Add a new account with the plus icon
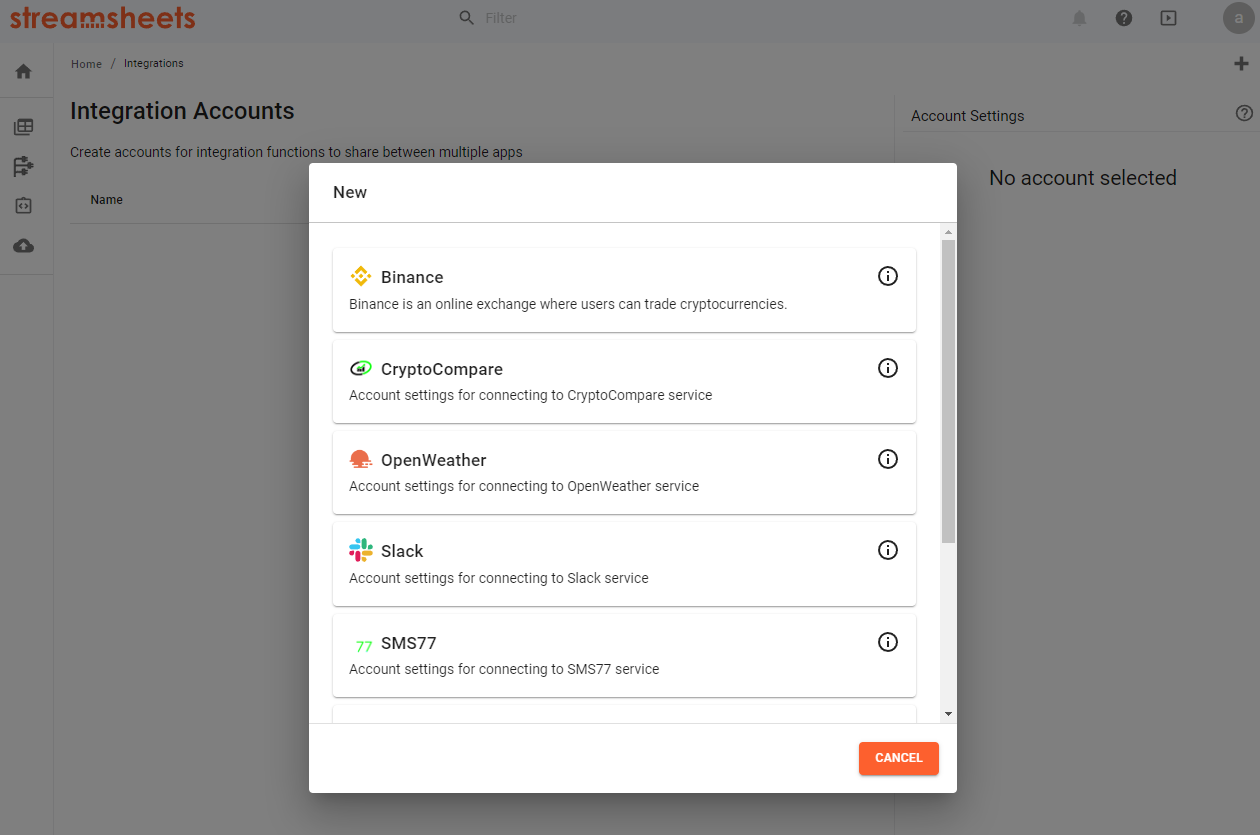This screenshot has height=835, width=1260. (1242, 64)
